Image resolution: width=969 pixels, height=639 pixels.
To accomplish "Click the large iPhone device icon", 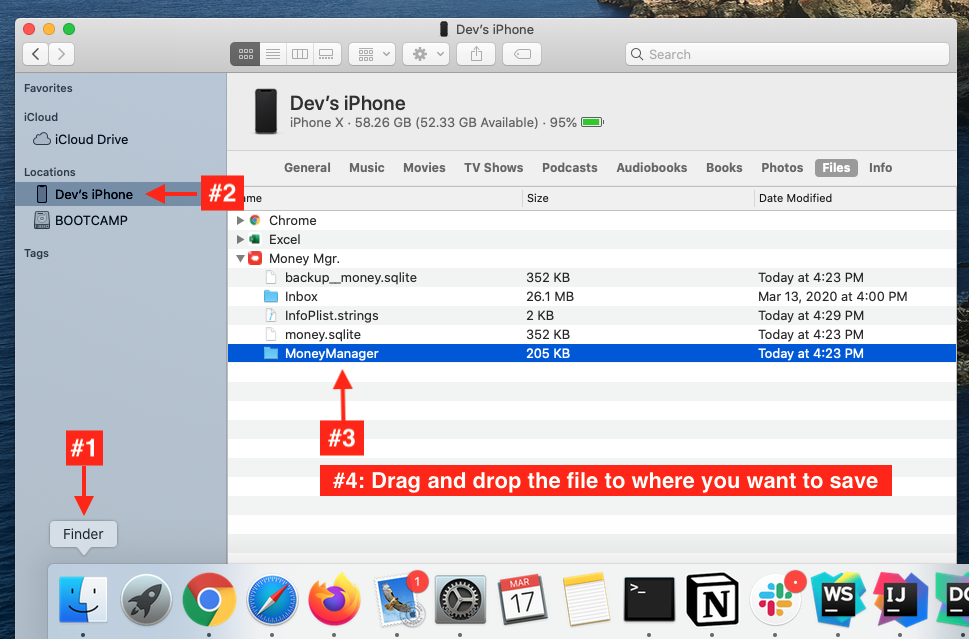I will point(266,111).
